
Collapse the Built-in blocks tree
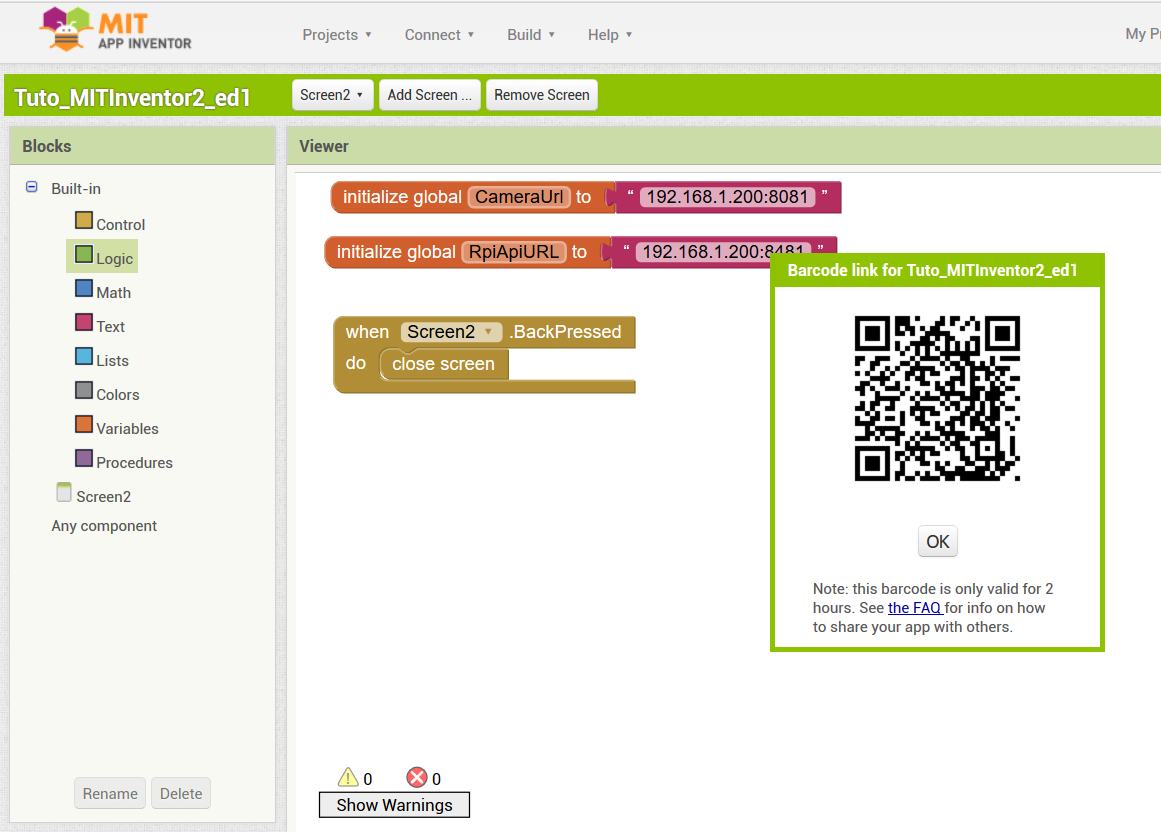pyautogui.click(x=32, y=187)
